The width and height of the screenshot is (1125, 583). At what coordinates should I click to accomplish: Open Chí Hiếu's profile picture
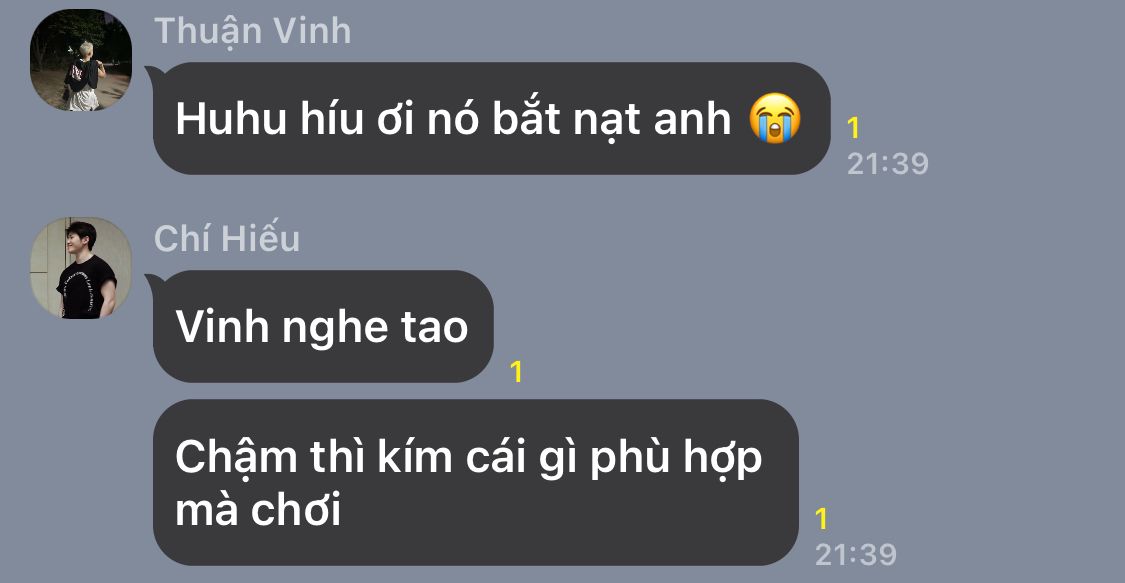click(80, 267)
